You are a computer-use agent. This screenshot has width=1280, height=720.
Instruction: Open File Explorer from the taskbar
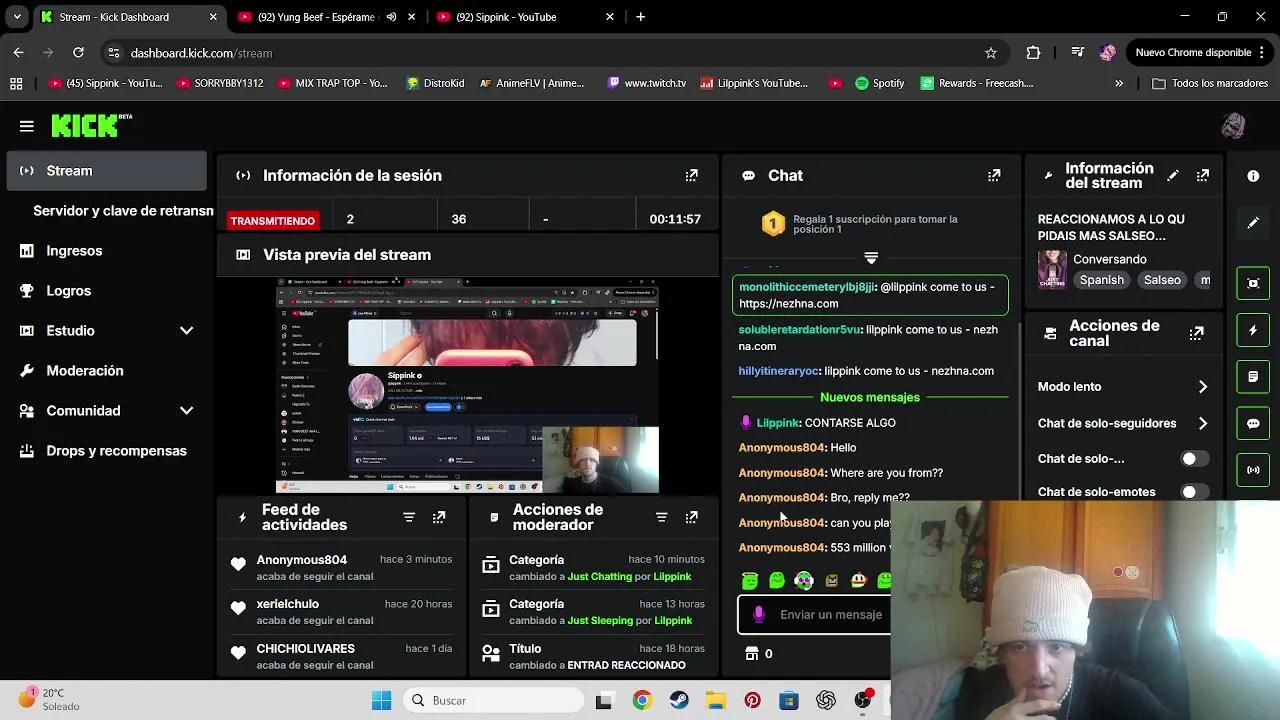coord(715,701)
